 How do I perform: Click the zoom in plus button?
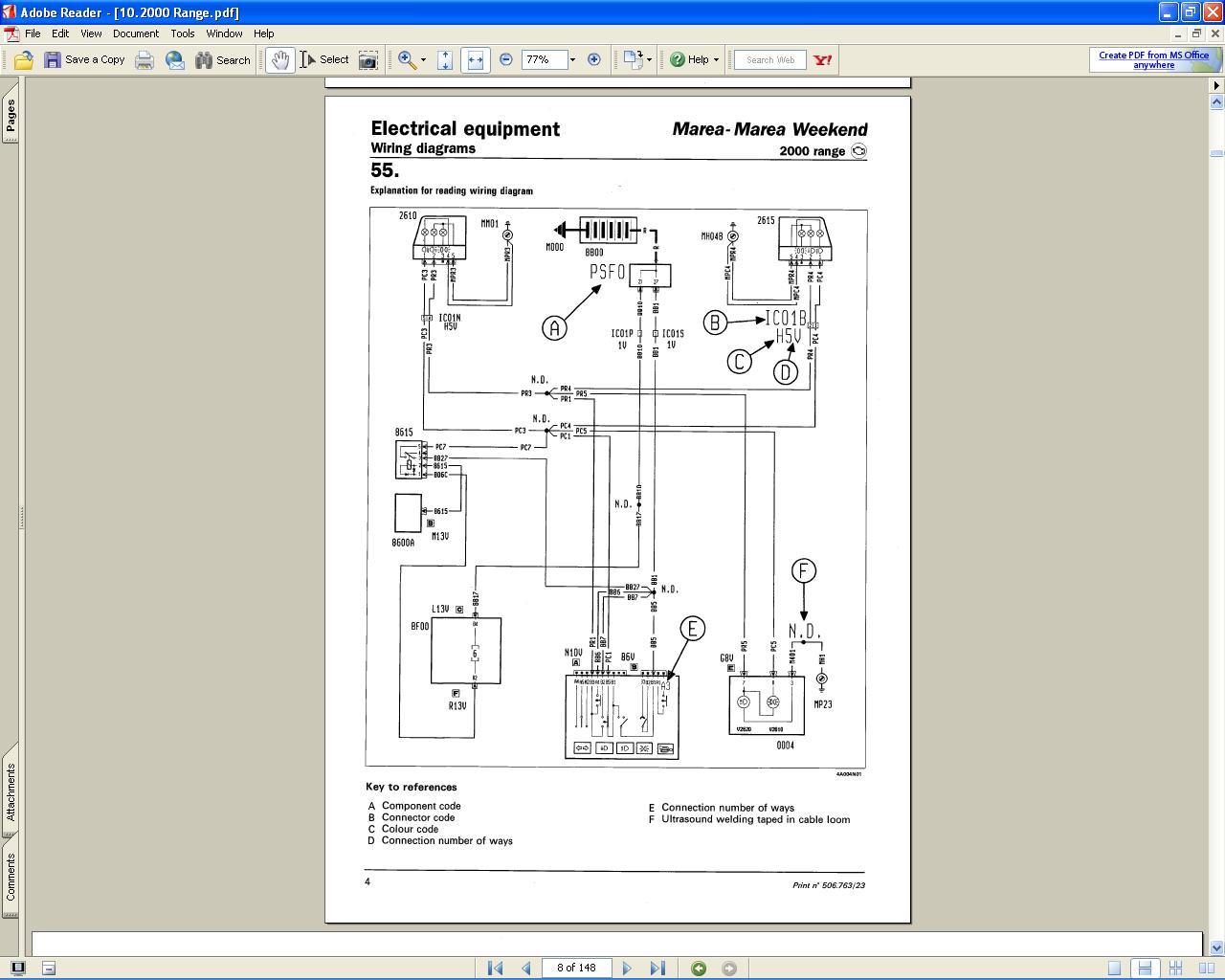click(x=593, y=59)
